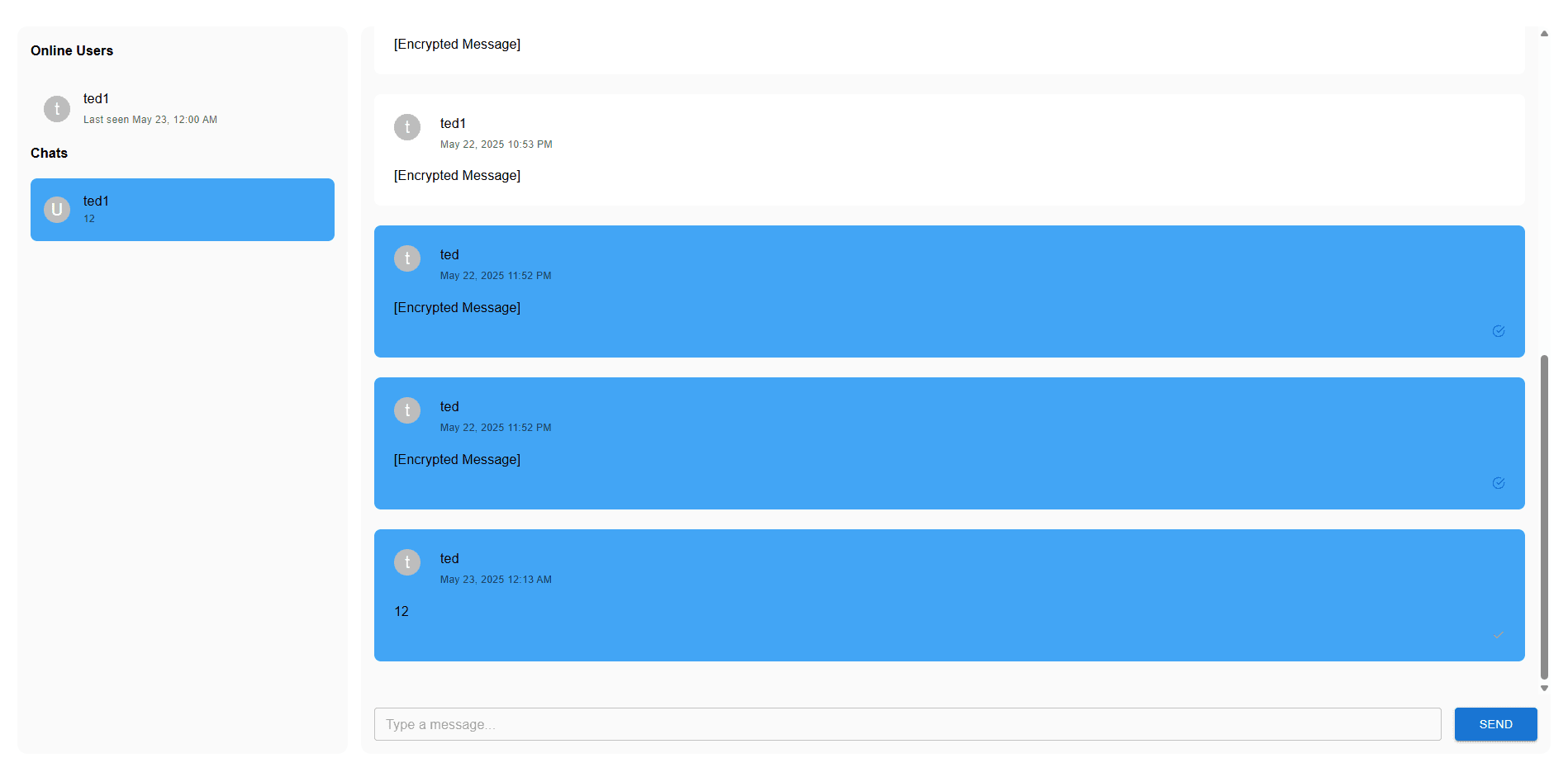Viewport: 1568px width, 777px height.
Task: Click ted's avatar on the May 23 message
Action: coord(407,562)
